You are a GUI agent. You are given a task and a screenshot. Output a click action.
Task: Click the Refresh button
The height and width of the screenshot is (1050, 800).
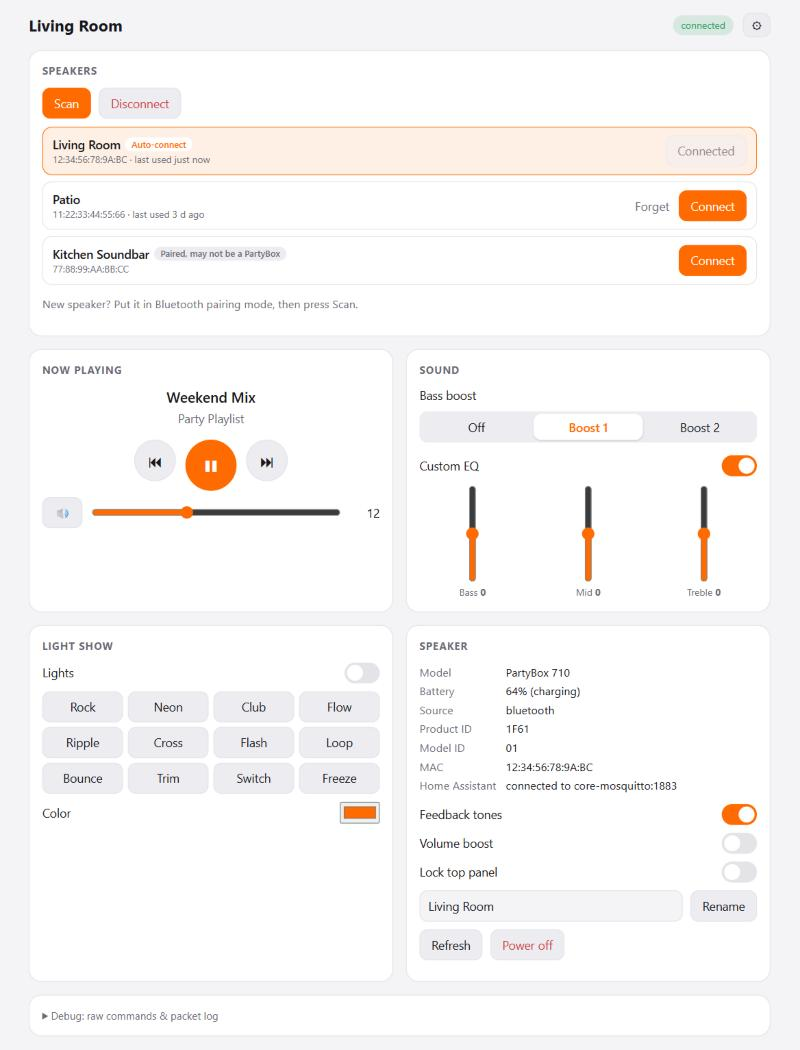pyautogui.click(x=451, y=945)
